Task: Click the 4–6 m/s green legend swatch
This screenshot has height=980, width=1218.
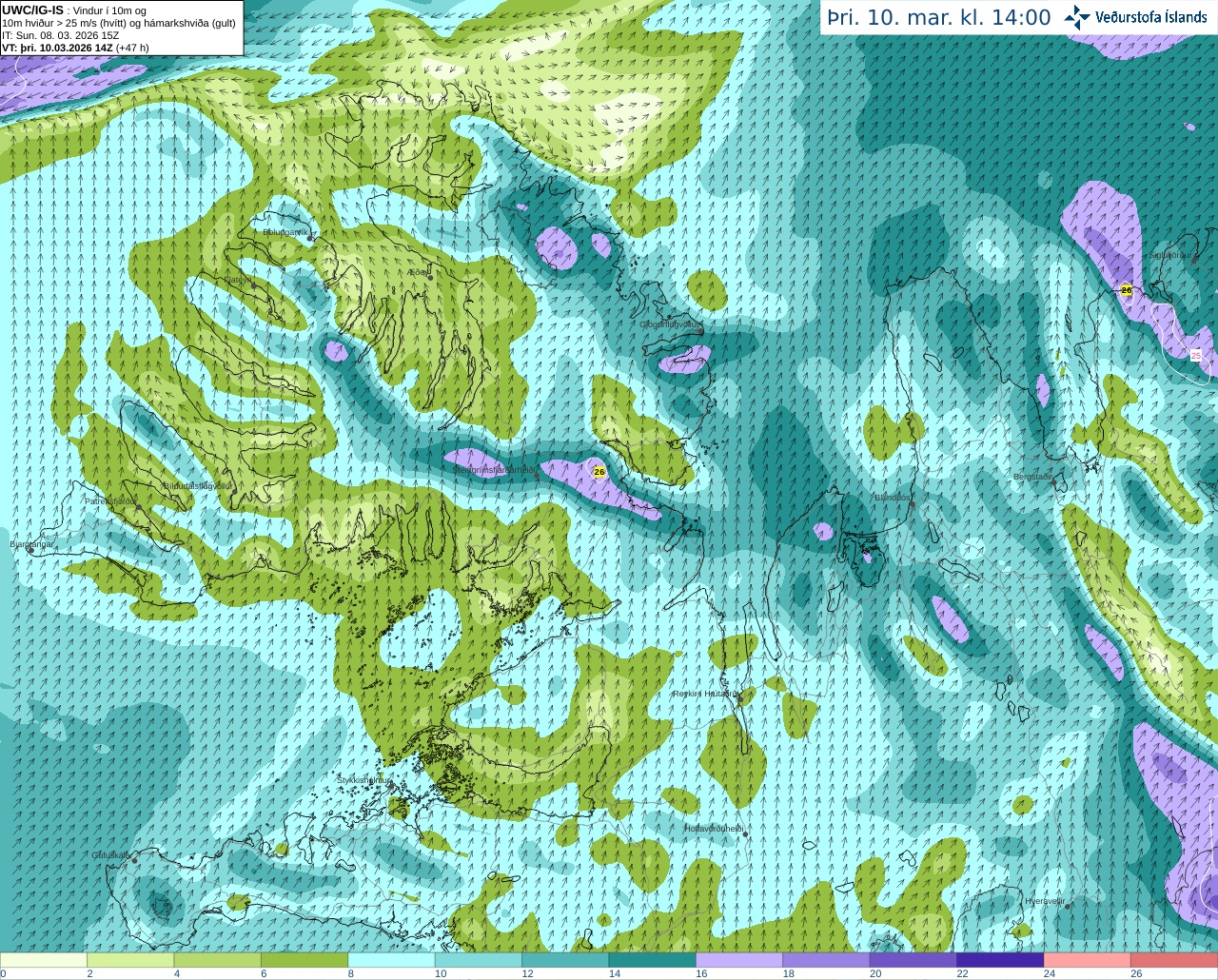Action: pos(218,960)
